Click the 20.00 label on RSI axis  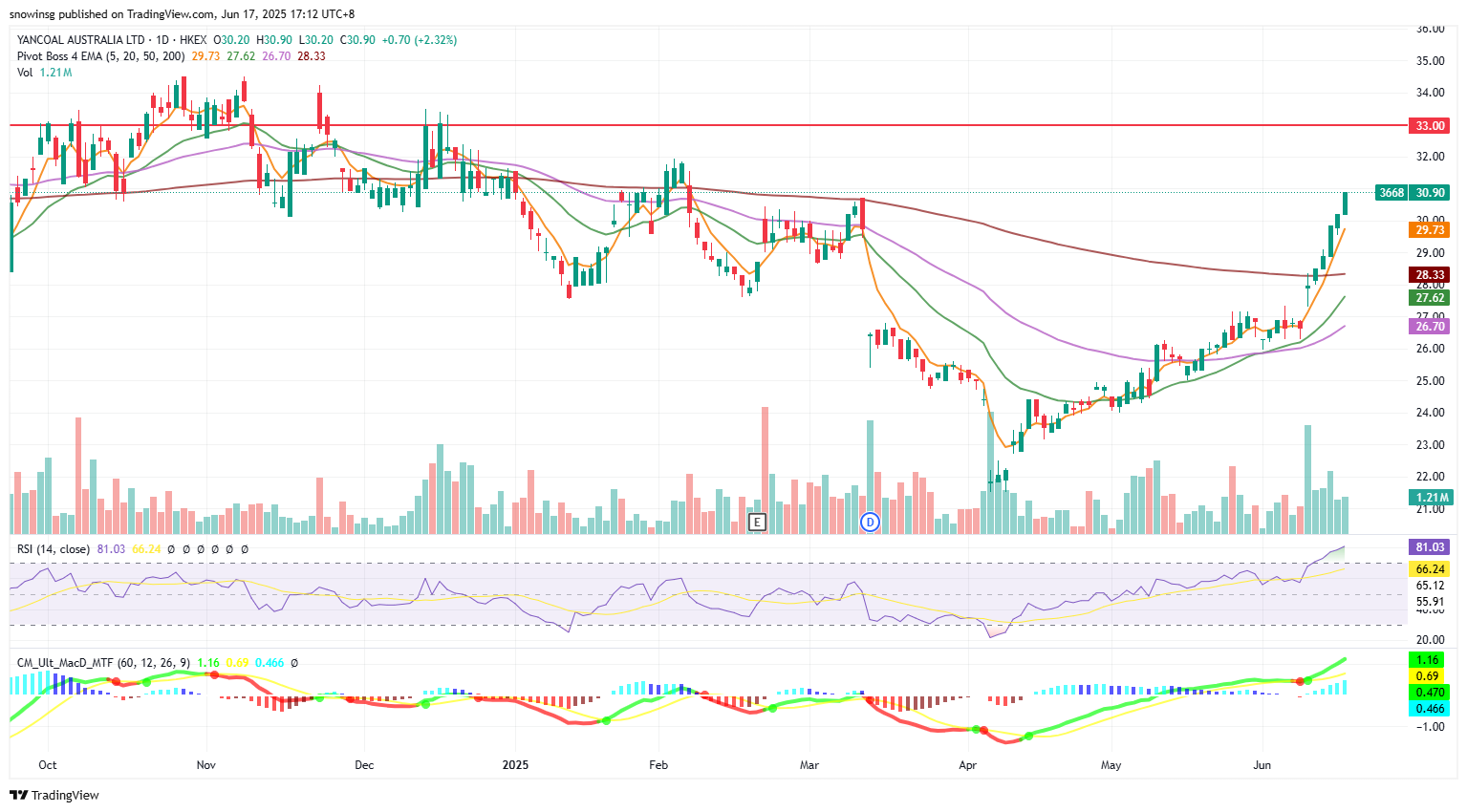point(1430,640)
